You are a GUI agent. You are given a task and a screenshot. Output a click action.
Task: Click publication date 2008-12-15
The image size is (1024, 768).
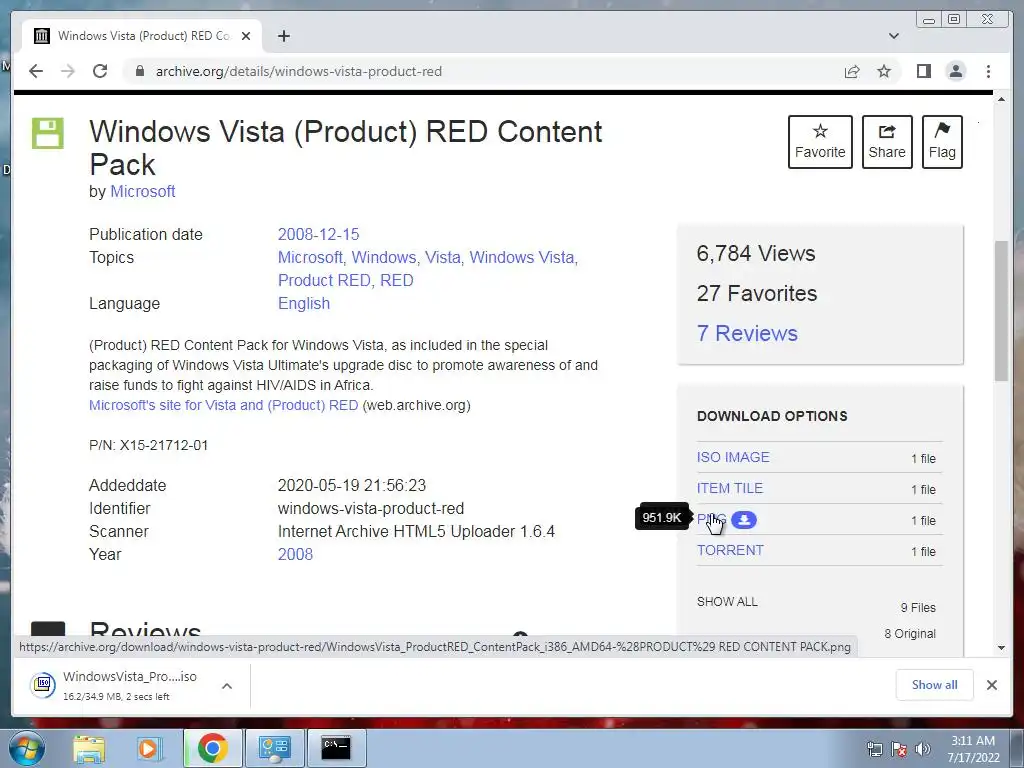coord(318,234)
